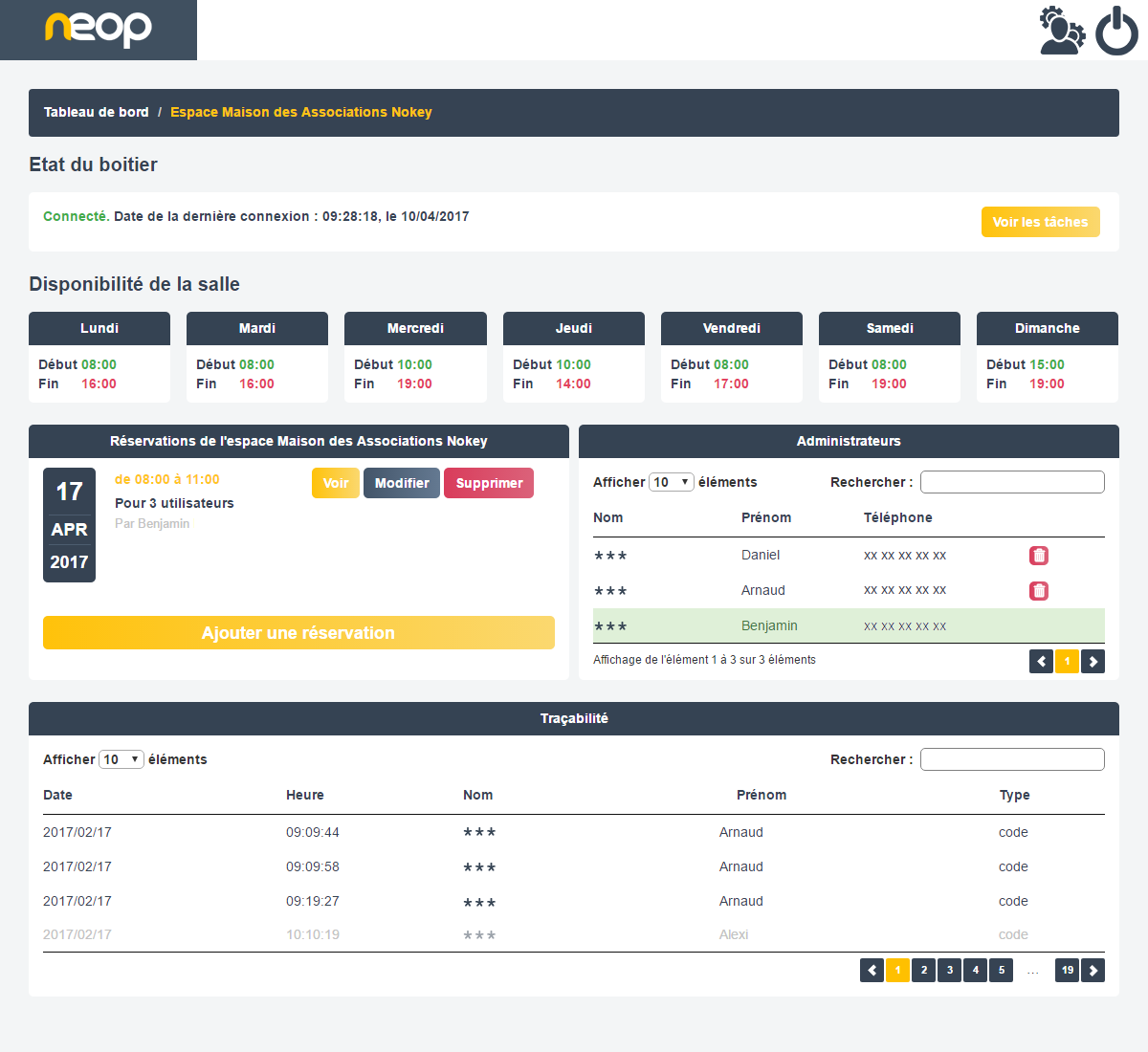This screenshot has width=1148, height=1052.
Task: Select page 2 in Traçabilité pagination
Action: point(923,971)
